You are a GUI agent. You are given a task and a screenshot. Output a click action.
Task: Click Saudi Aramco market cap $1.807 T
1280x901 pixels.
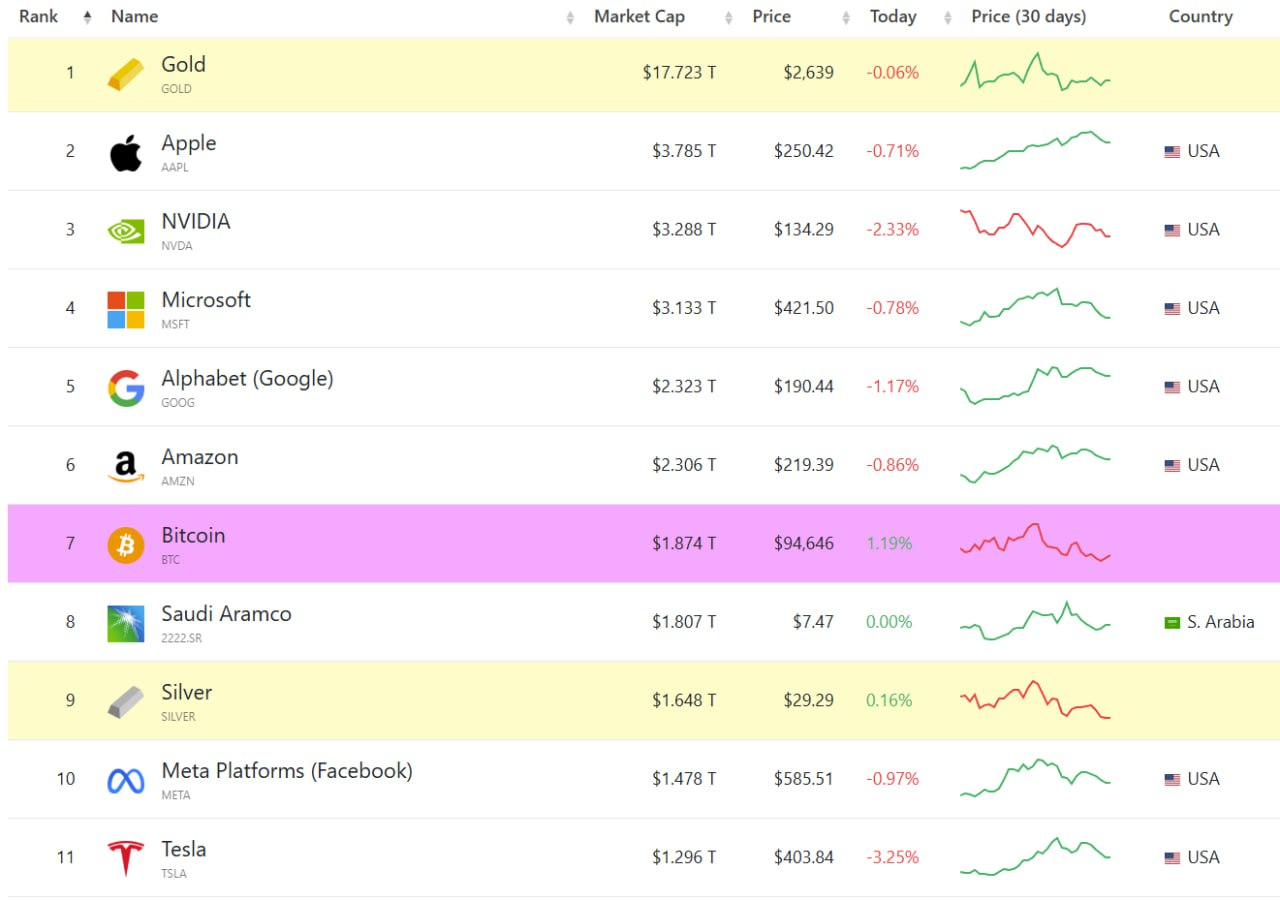[684, 622]
